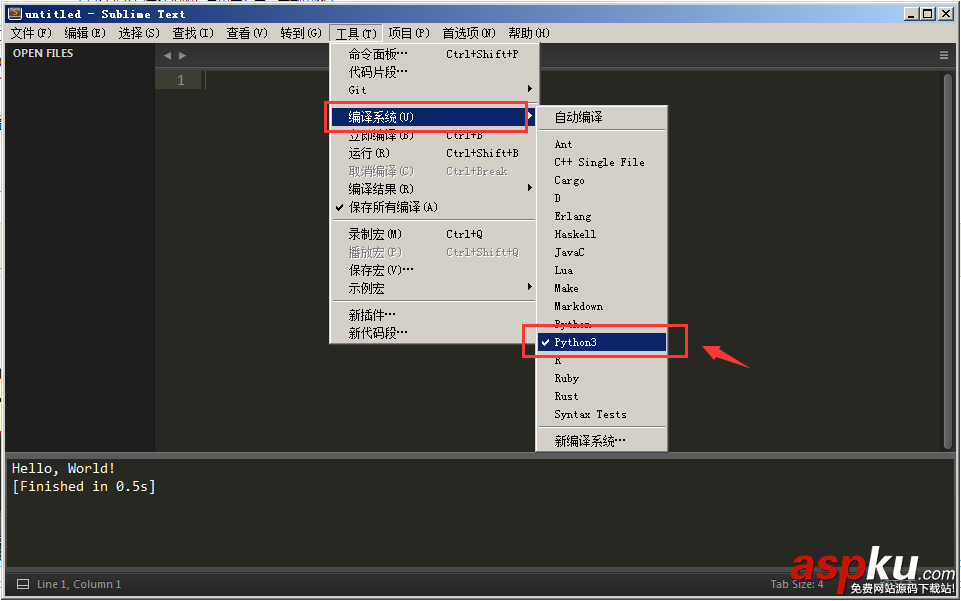Select C++ Single File build system
This screenshot has width=961, height=601.
pyautogui.click(x=602, y=162)
